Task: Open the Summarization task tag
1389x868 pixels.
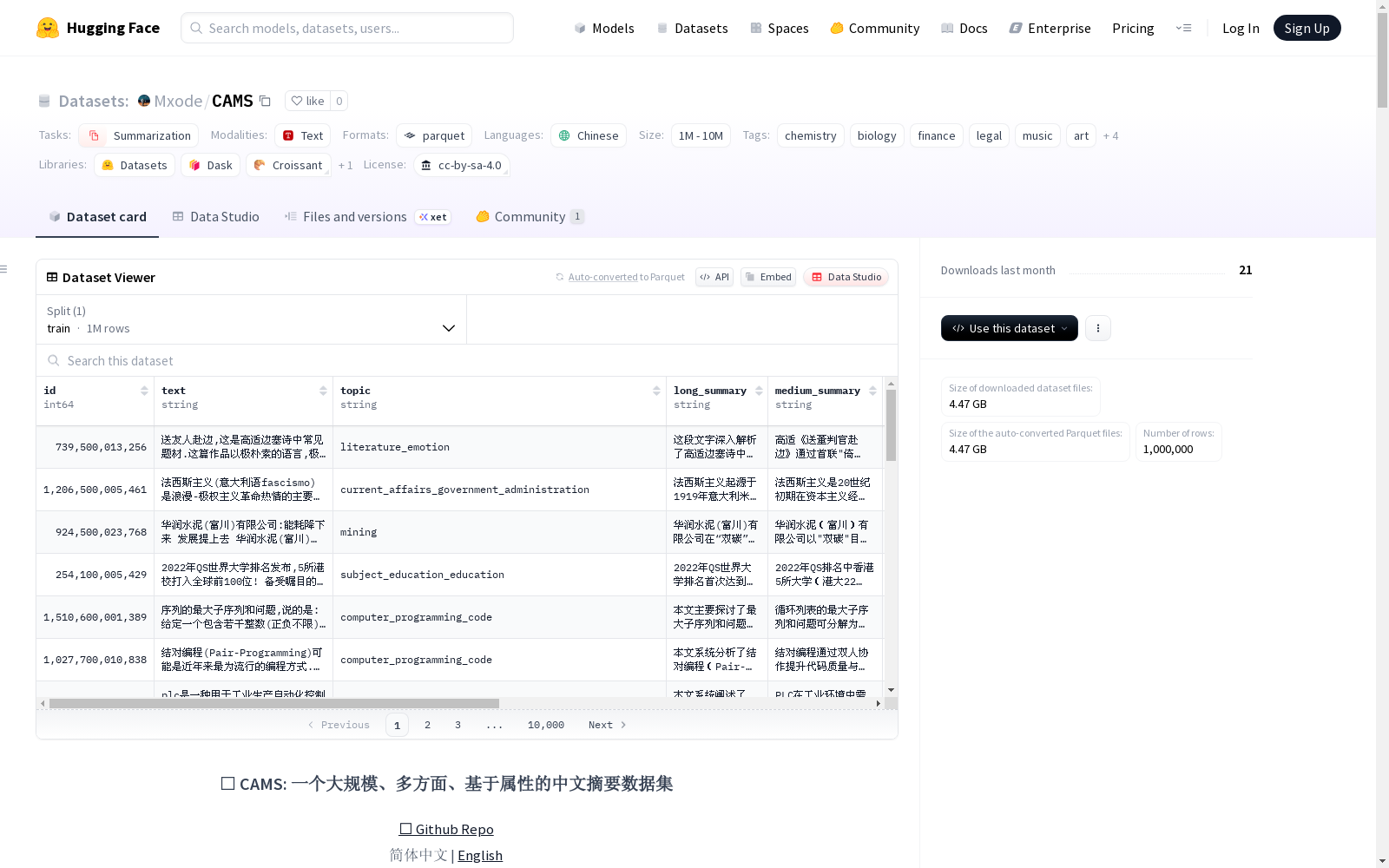Action: coord(139,135)
